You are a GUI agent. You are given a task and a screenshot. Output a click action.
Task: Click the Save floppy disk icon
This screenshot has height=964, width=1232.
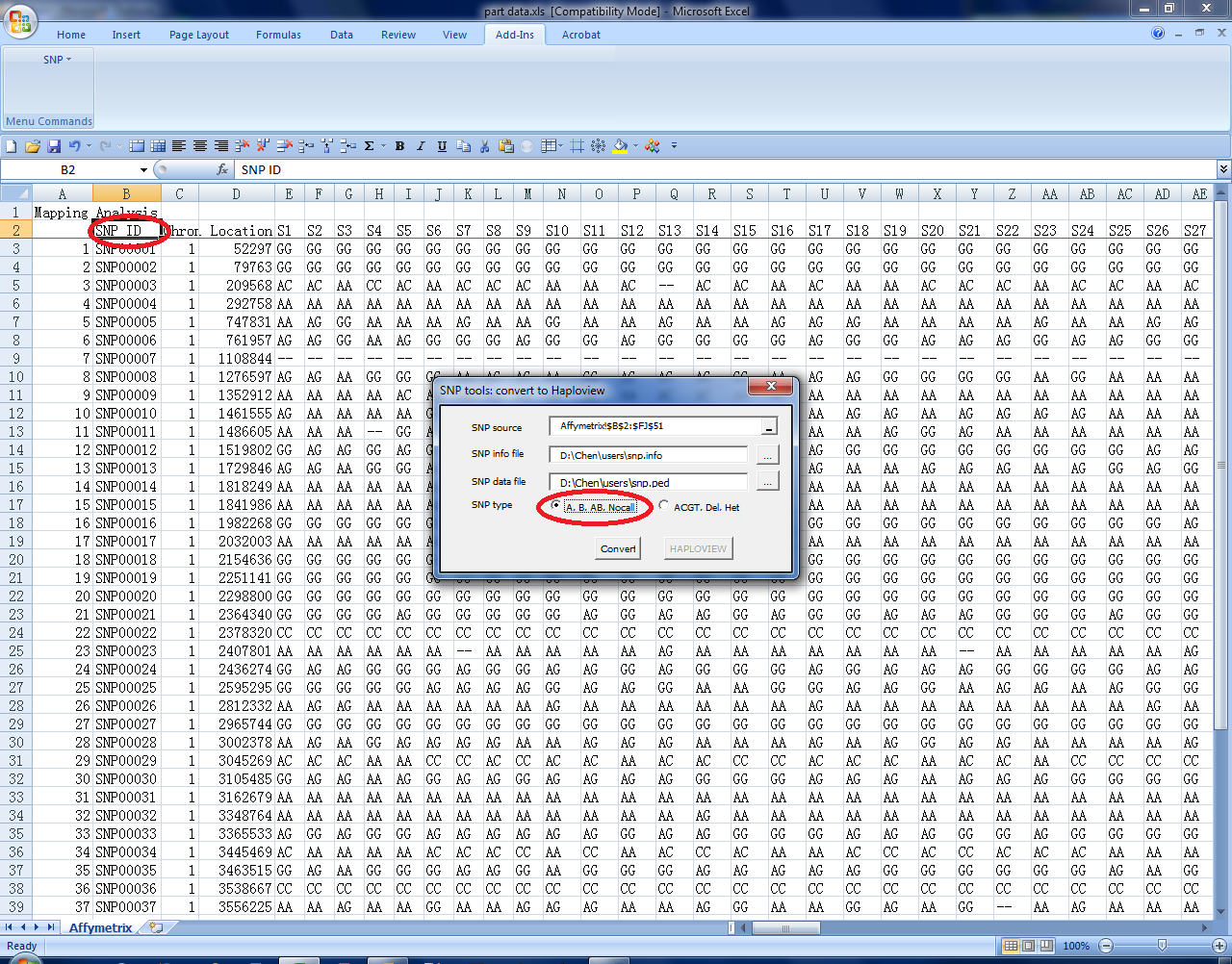[54, 146]
